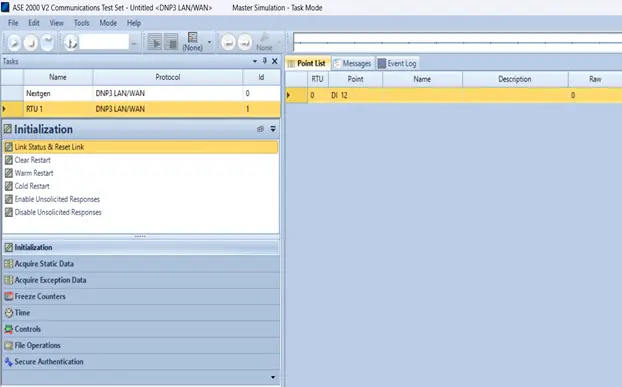622x387 pixels.
Task: Click the Protocol column header
Action: [167, 77]
